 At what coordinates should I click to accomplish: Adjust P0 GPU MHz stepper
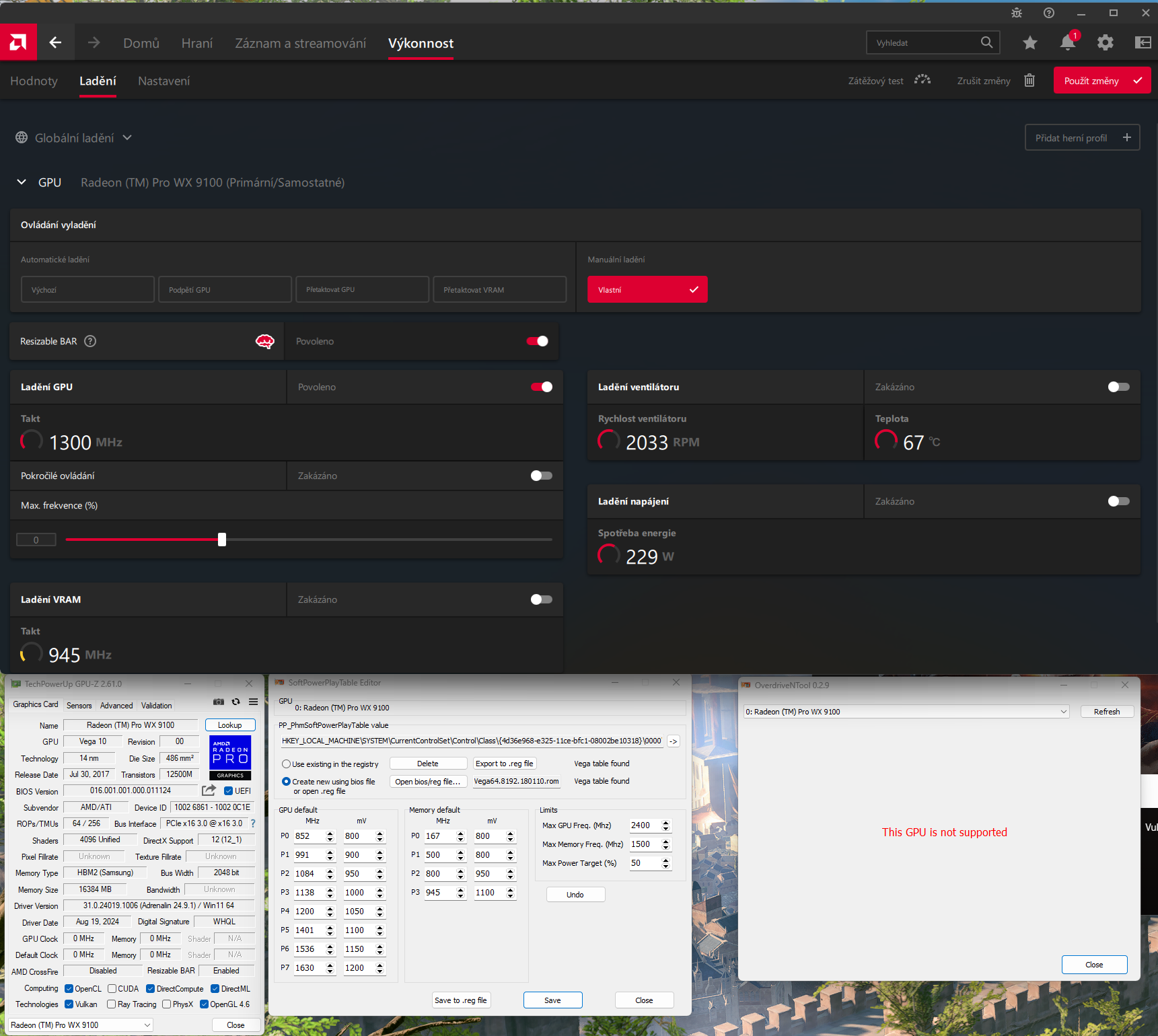[330, 836]
